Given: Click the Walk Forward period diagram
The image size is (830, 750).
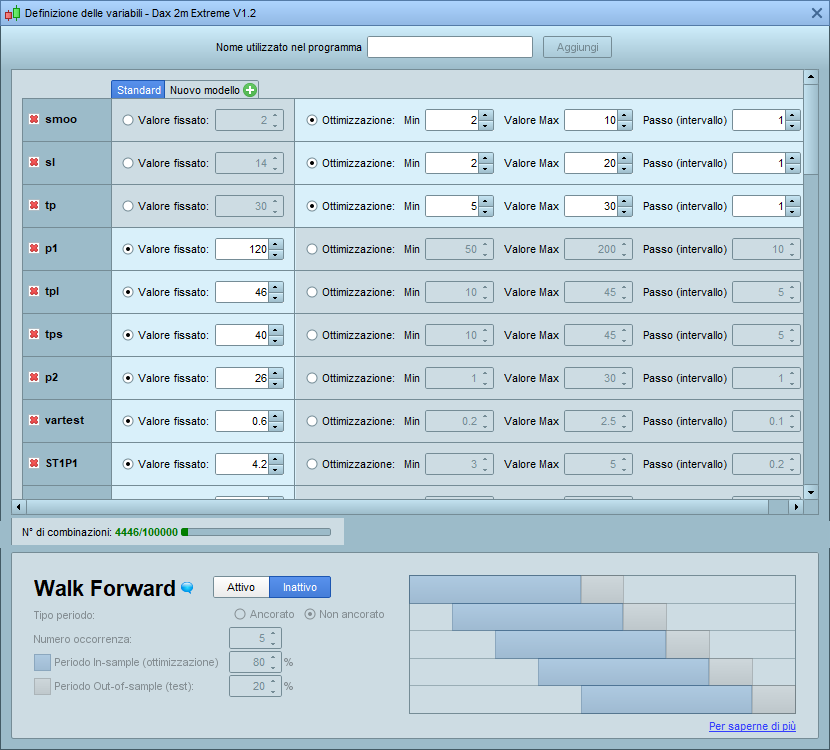Looking at the screenshot, I should (x=602, y=644).
